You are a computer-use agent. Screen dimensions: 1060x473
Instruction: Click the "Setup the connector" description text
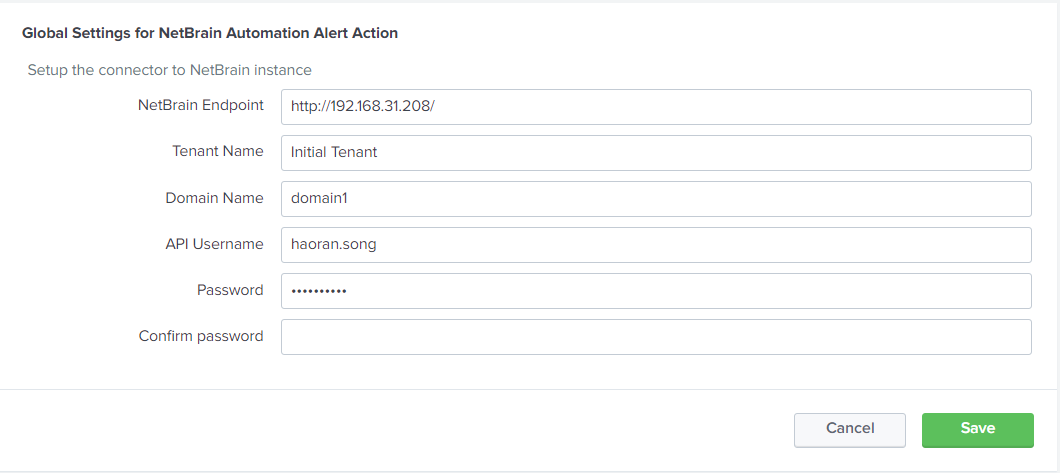click(x=169, y=70)
